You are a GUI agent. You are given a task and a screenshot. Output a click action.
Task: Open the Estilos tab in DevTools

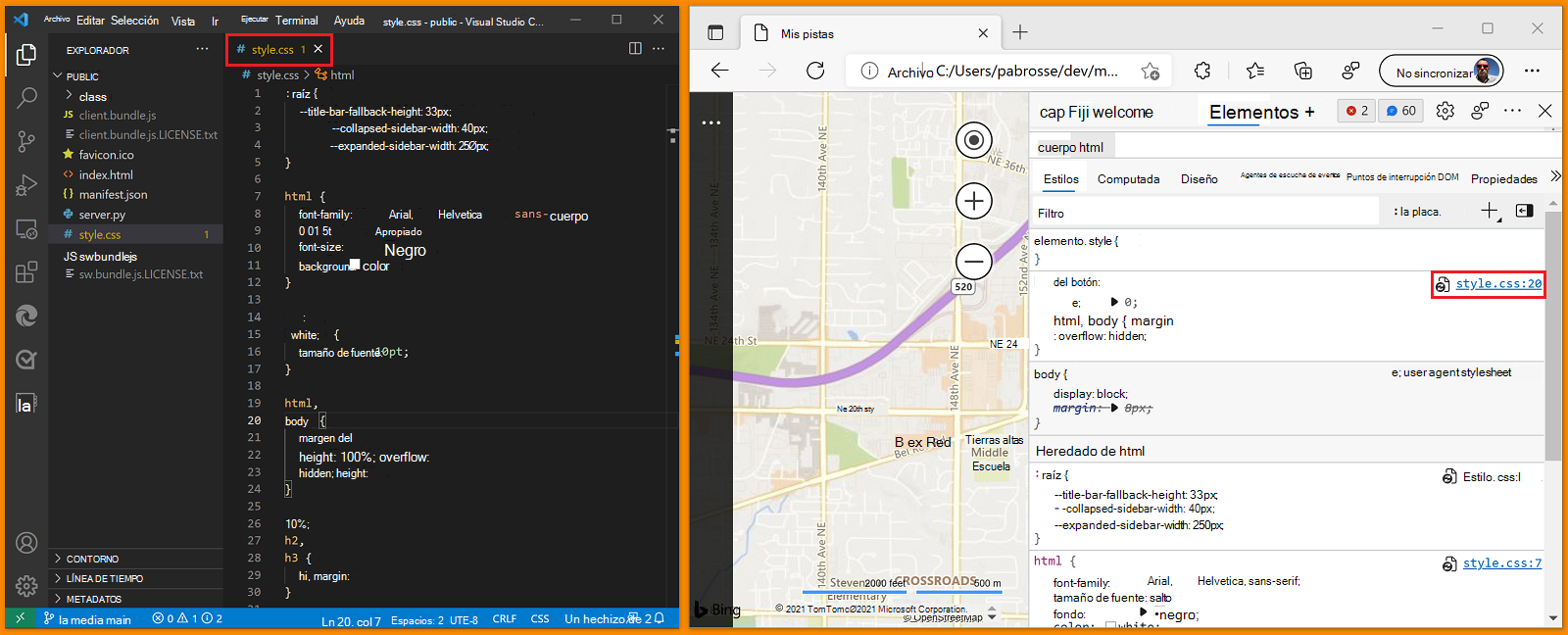(x=1060, y=179)
